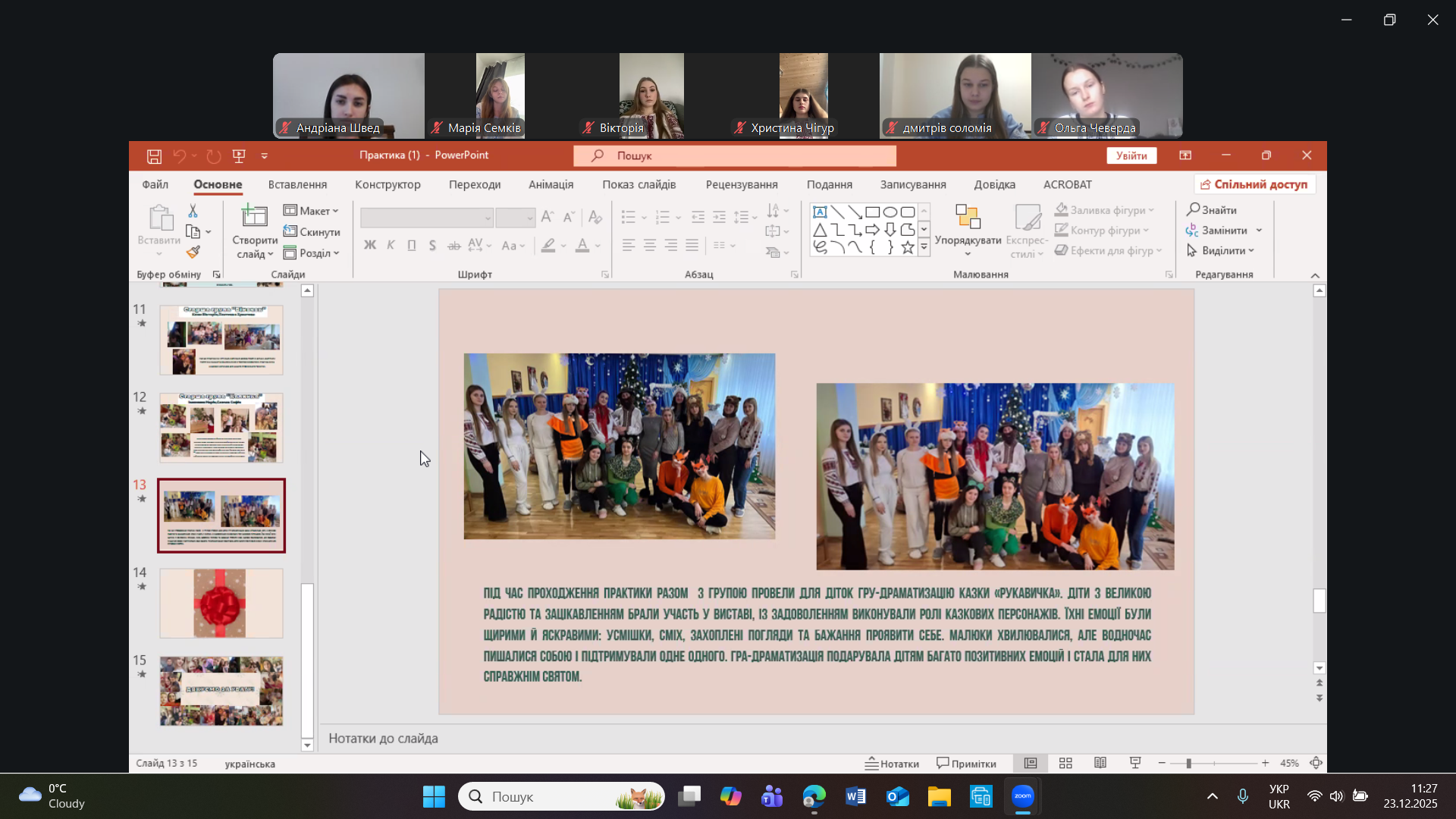Screen dimensions: 1456x819
Task: Click the Format Painter brush icon
Action: (x=193, y=252)
